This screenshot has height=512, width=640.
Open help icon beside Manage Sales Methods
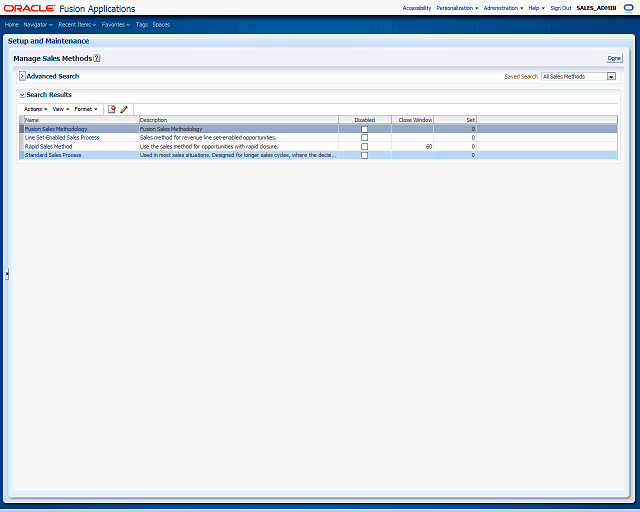click(x=97, y=58)
